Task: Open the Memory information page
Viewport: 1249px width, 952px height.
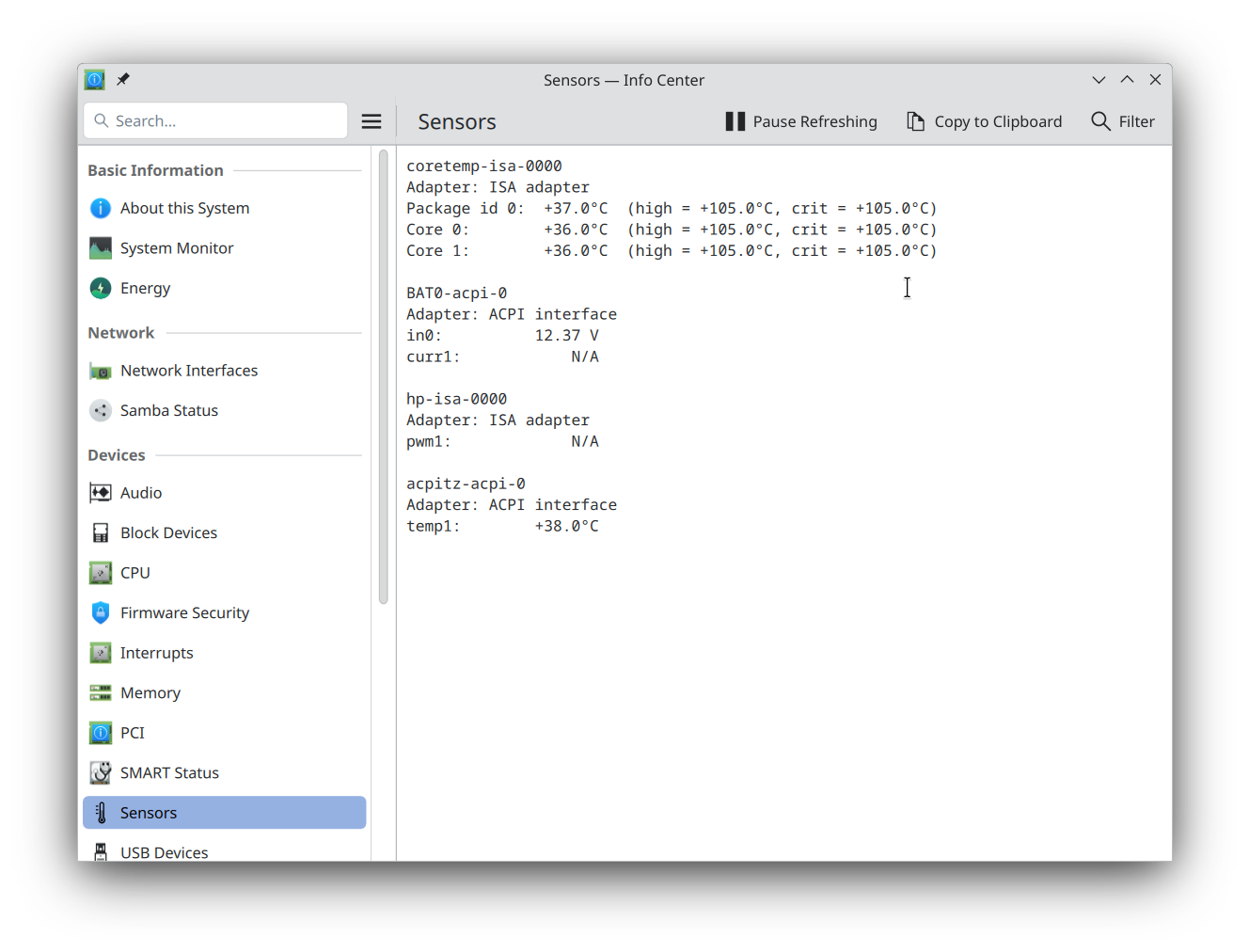Action: coord(149,692)
